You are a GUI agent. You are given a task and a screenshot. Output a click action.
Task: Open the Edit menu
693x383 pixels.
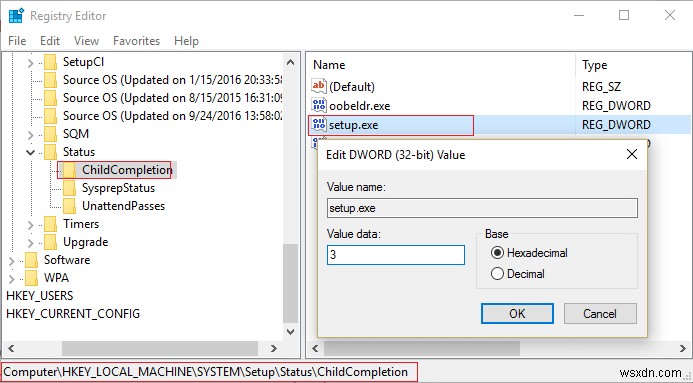(50, 41)
